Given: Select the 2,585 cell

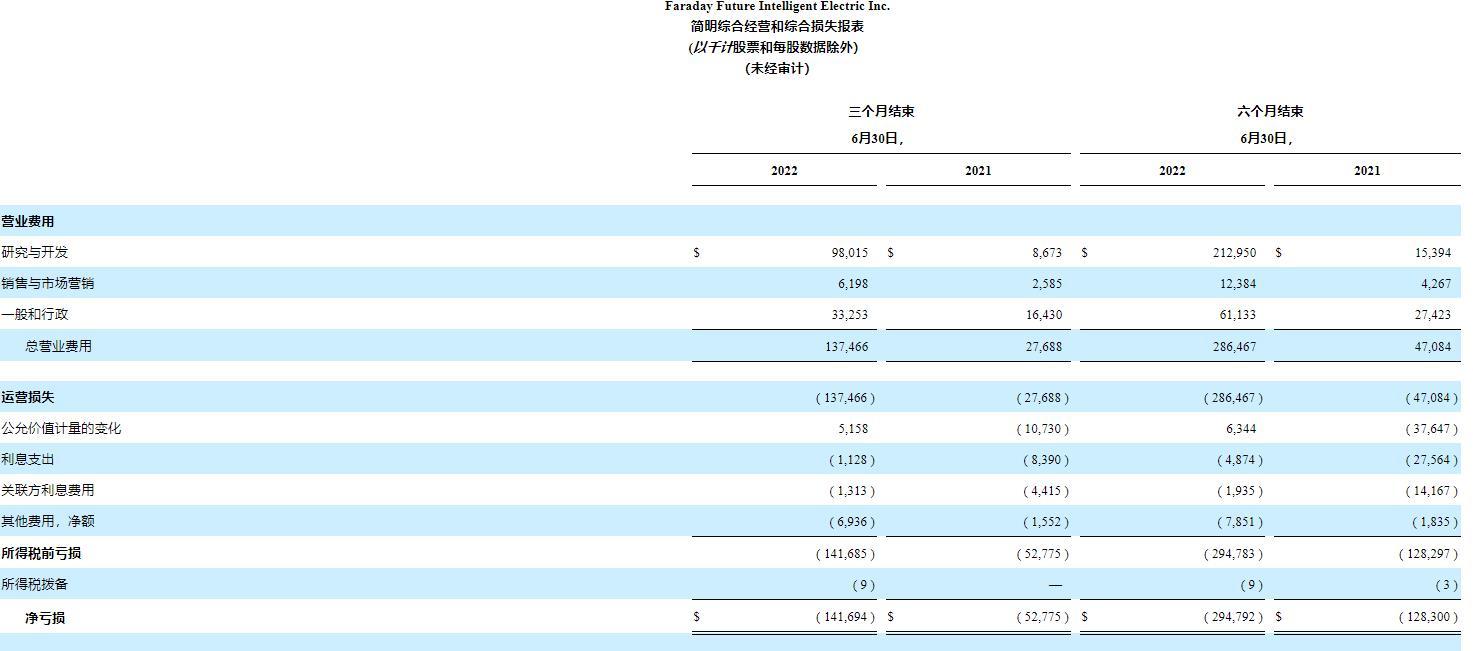Looking at the screenshot, I should pyautogui.click(x=1047, y=284).
